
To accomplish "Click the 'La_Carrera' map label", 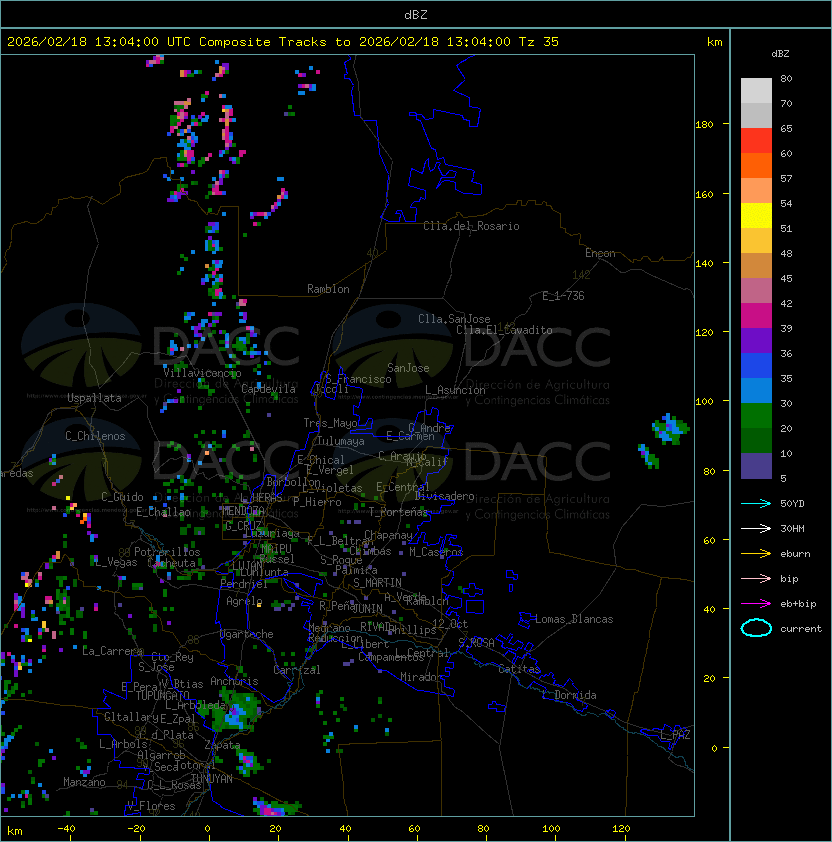I will (x=112, y=651).
